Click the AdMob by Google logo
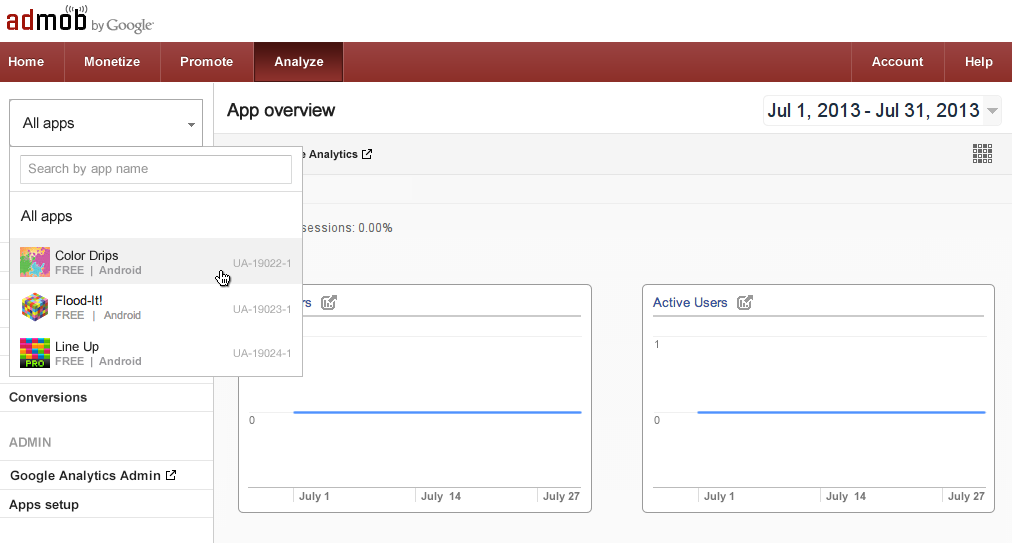Viewport: 1012px width, 543px height. (79, 19)
